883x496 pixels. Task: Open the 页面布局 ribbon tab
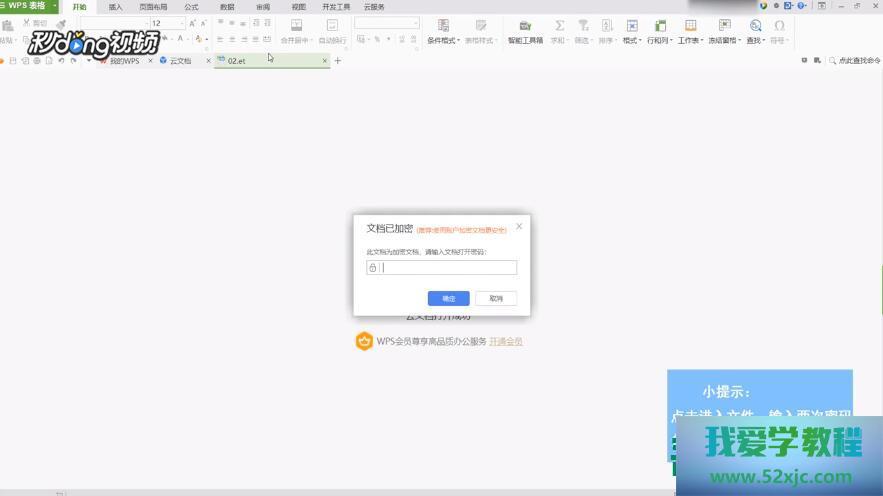153,6
